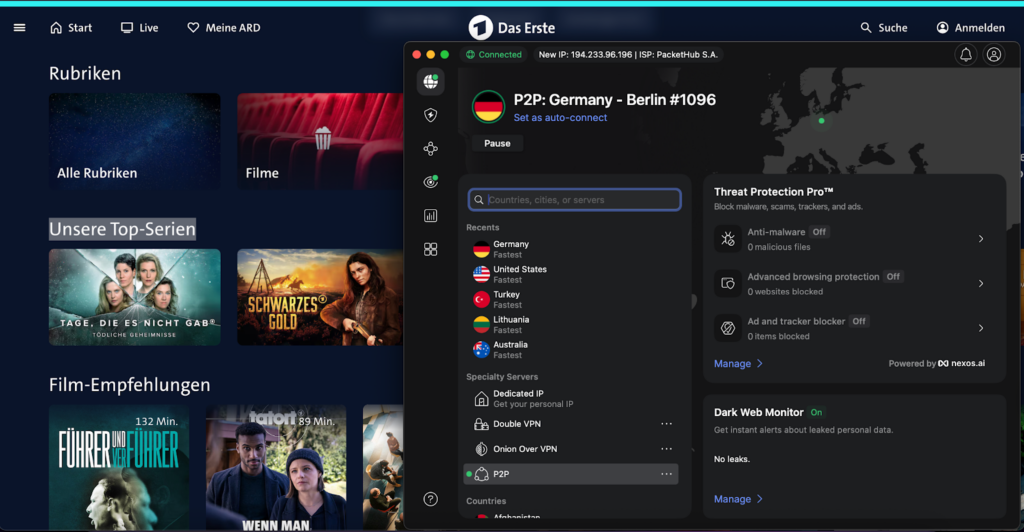Click Advanced browsing protection icon

point(728,283)
